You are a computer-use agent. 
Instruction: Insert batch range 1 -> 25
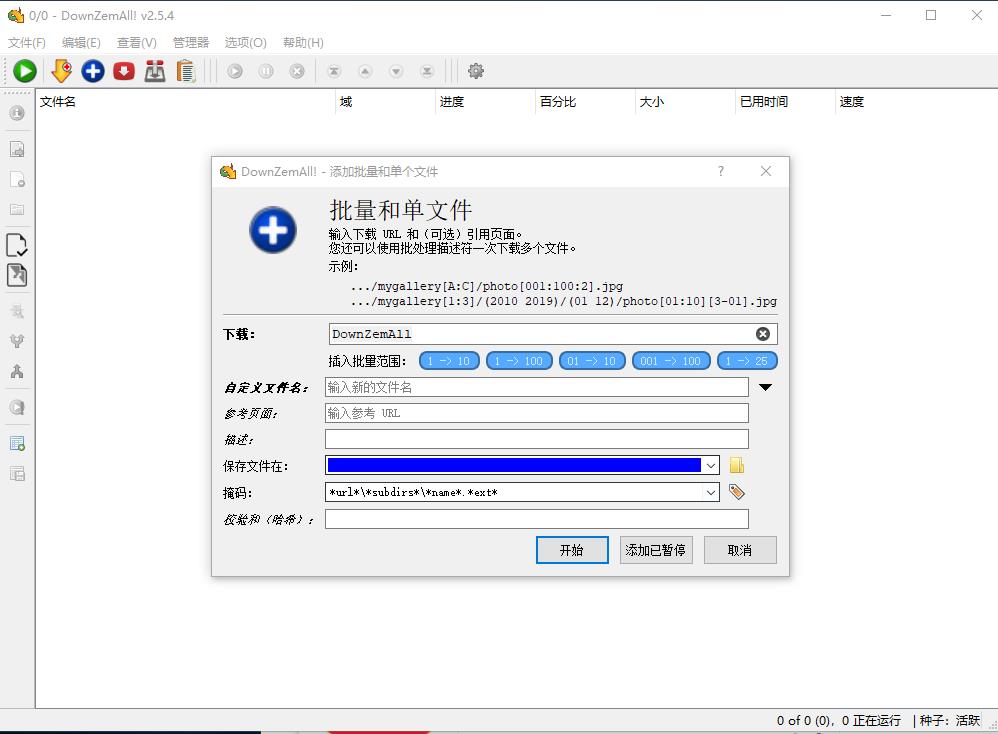[747, 361]
